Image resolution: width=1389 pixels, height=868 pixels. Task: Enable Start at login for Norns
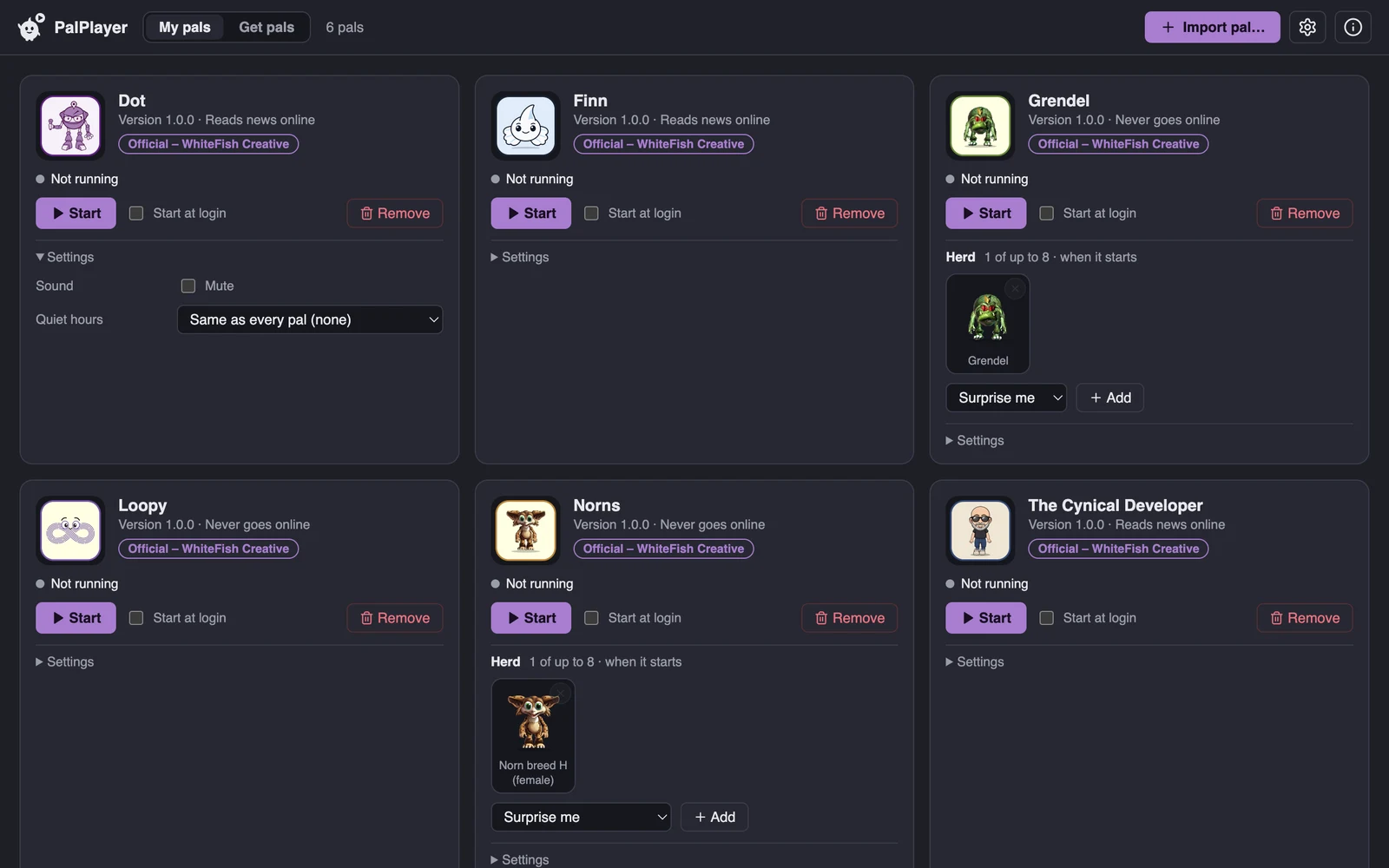(591, 618)
